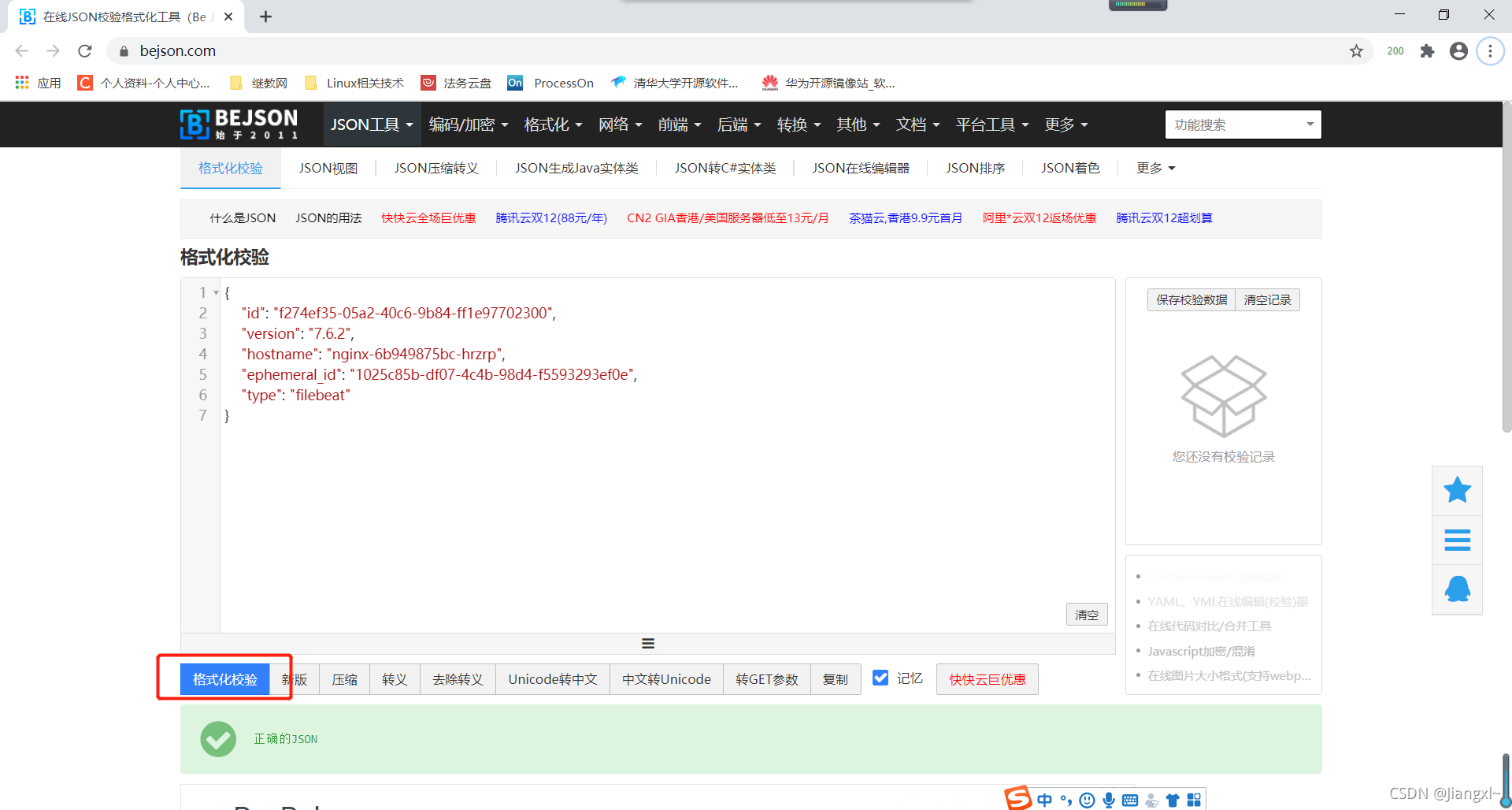This screenshot has width=1512, height=810.
Task: Click the QQ penguin sidebar icon
Action: click(x=1457, y=589)
